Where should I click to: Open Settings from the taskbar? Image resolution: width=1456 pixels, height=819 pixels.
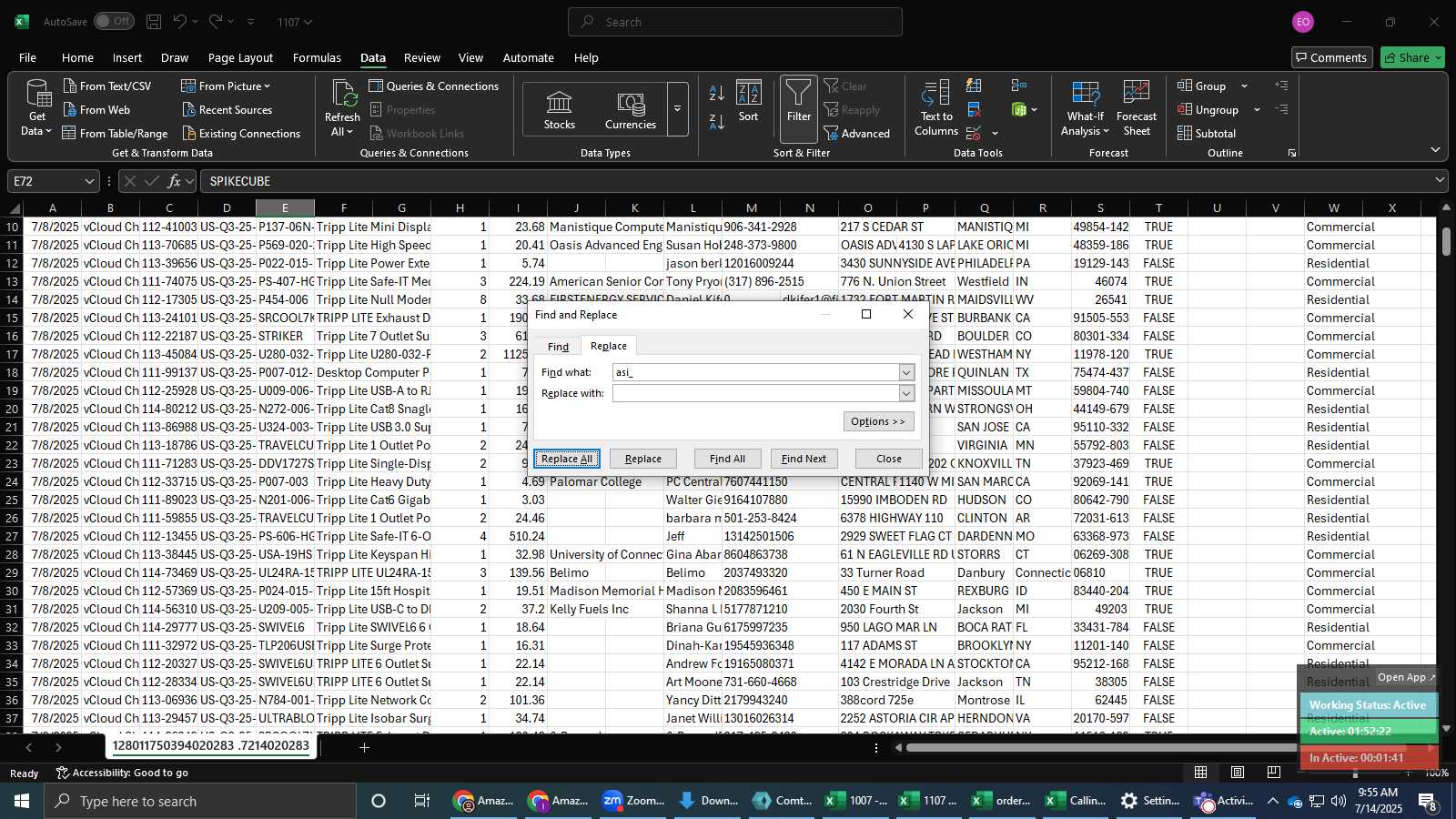pos(1151,801)
